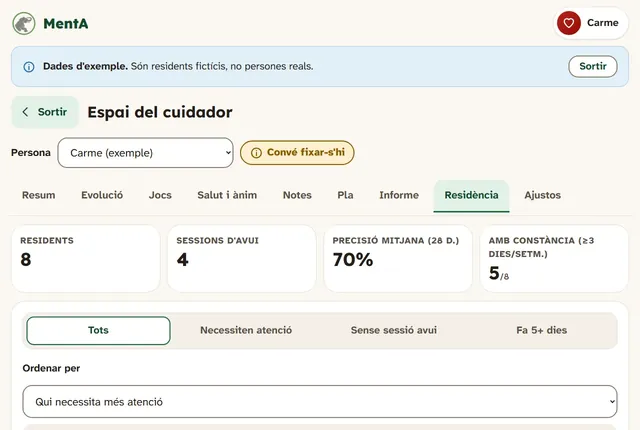Image resolution: width=640 pixels, height=430 pixels.
Task: Filter by Necessiten atenció
Action: [246, 330]
